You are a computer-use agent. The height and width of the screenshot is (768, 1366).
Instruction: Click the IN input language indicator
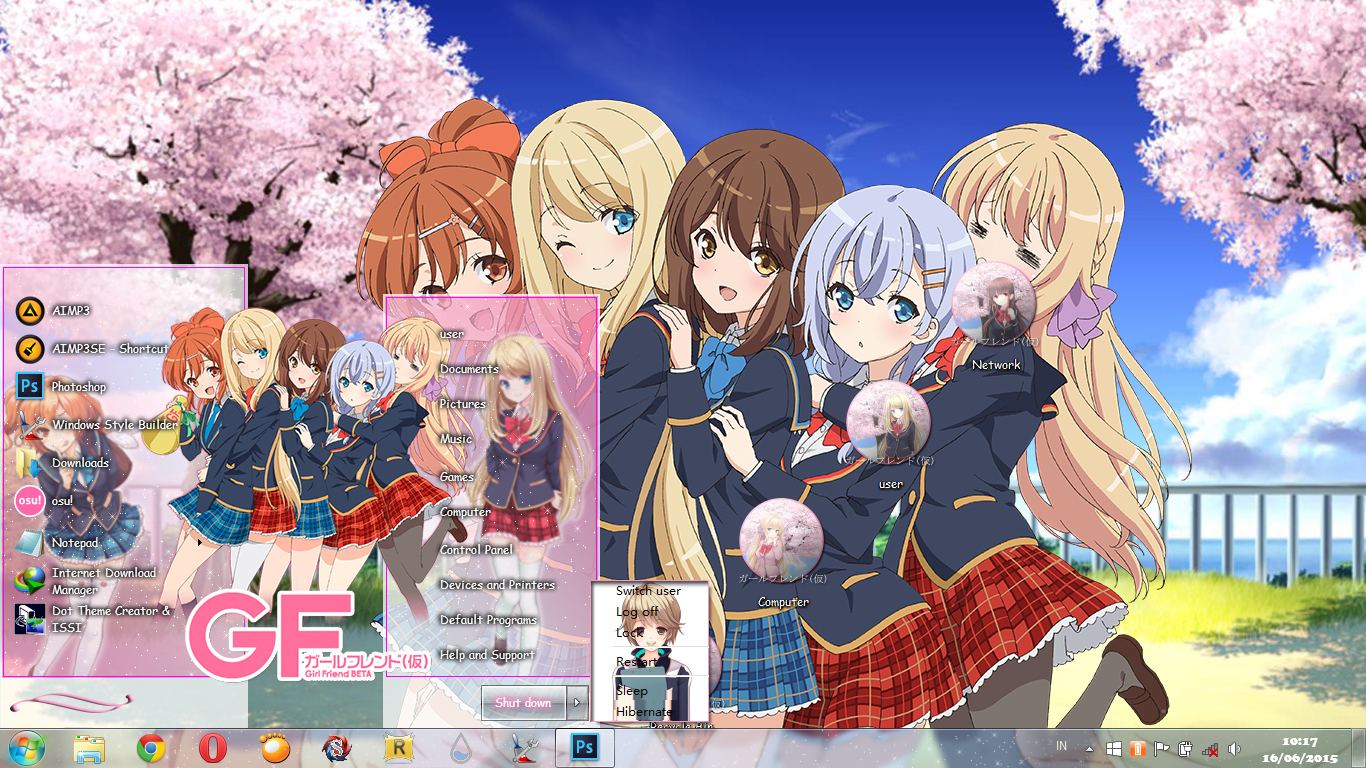point(1061,747)
